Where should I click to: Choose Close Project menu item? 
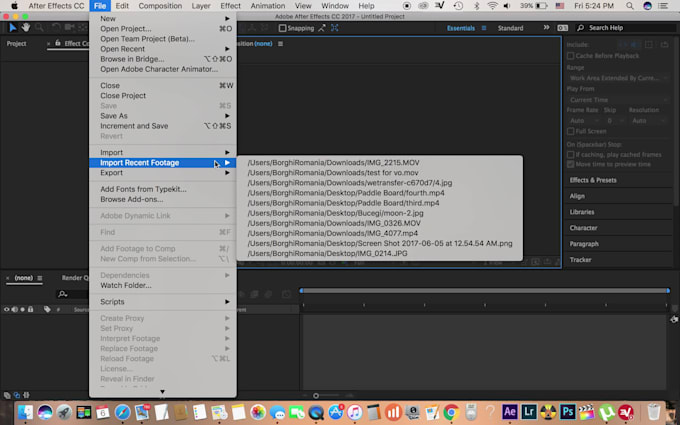tap(163, 95)
